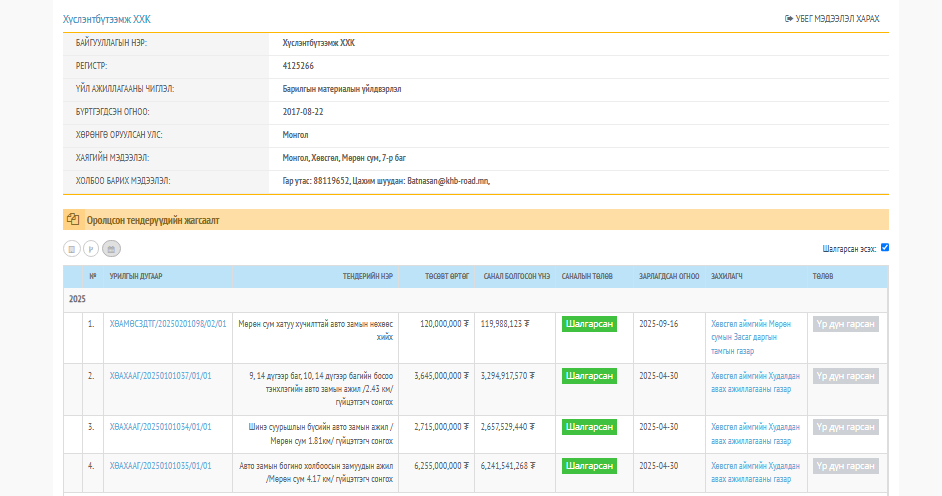This screenshot has height=496, width=942.
Task: Open tender ХӨАХААГ/20250101034/01/01 link
Action: 160,427
